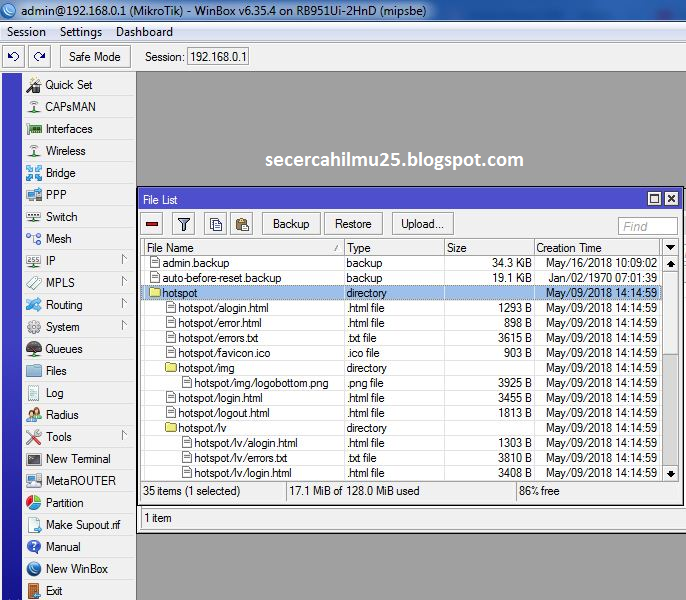Open Partition in sidebar
The width and height of the screenshot is (686, 600).
[x=79, y=503]
